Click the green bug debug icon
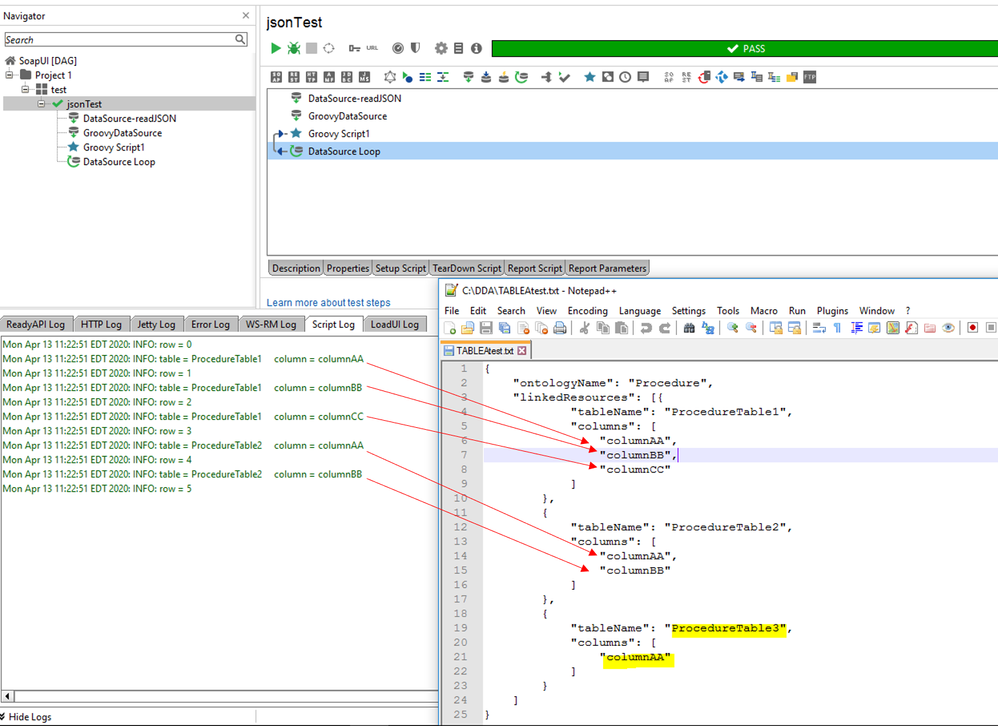This screenshot has width=998, height=726. point(294,48)
